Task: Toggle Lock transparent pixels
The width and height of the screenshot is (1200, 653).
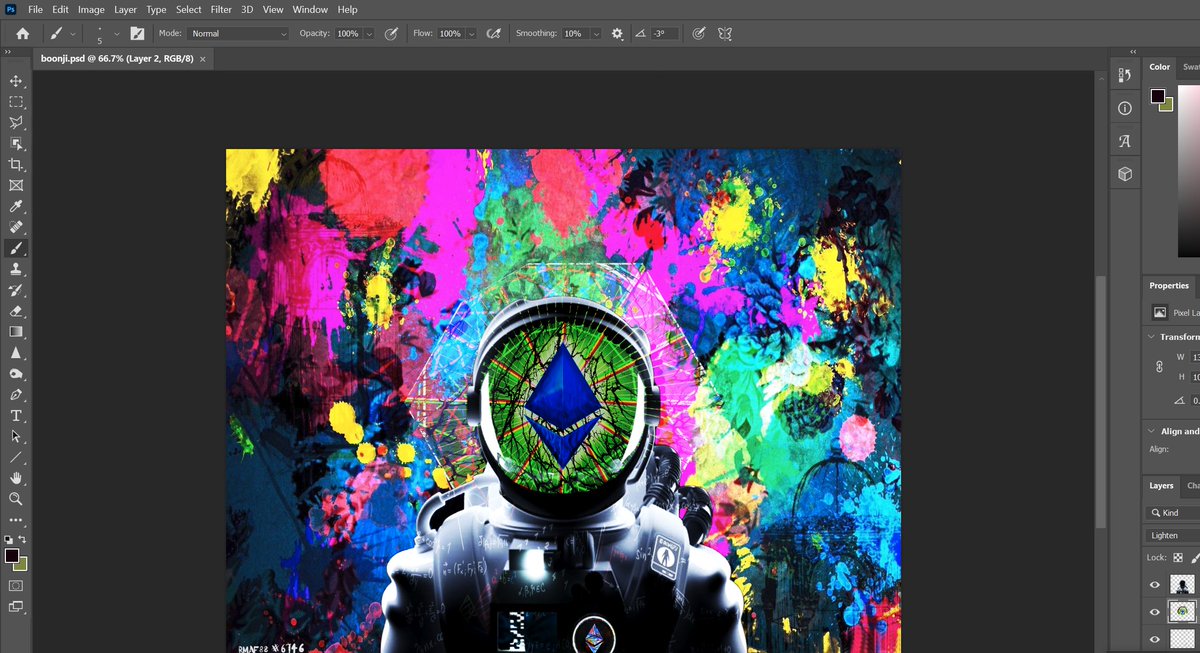Action: coord(1178,558)
